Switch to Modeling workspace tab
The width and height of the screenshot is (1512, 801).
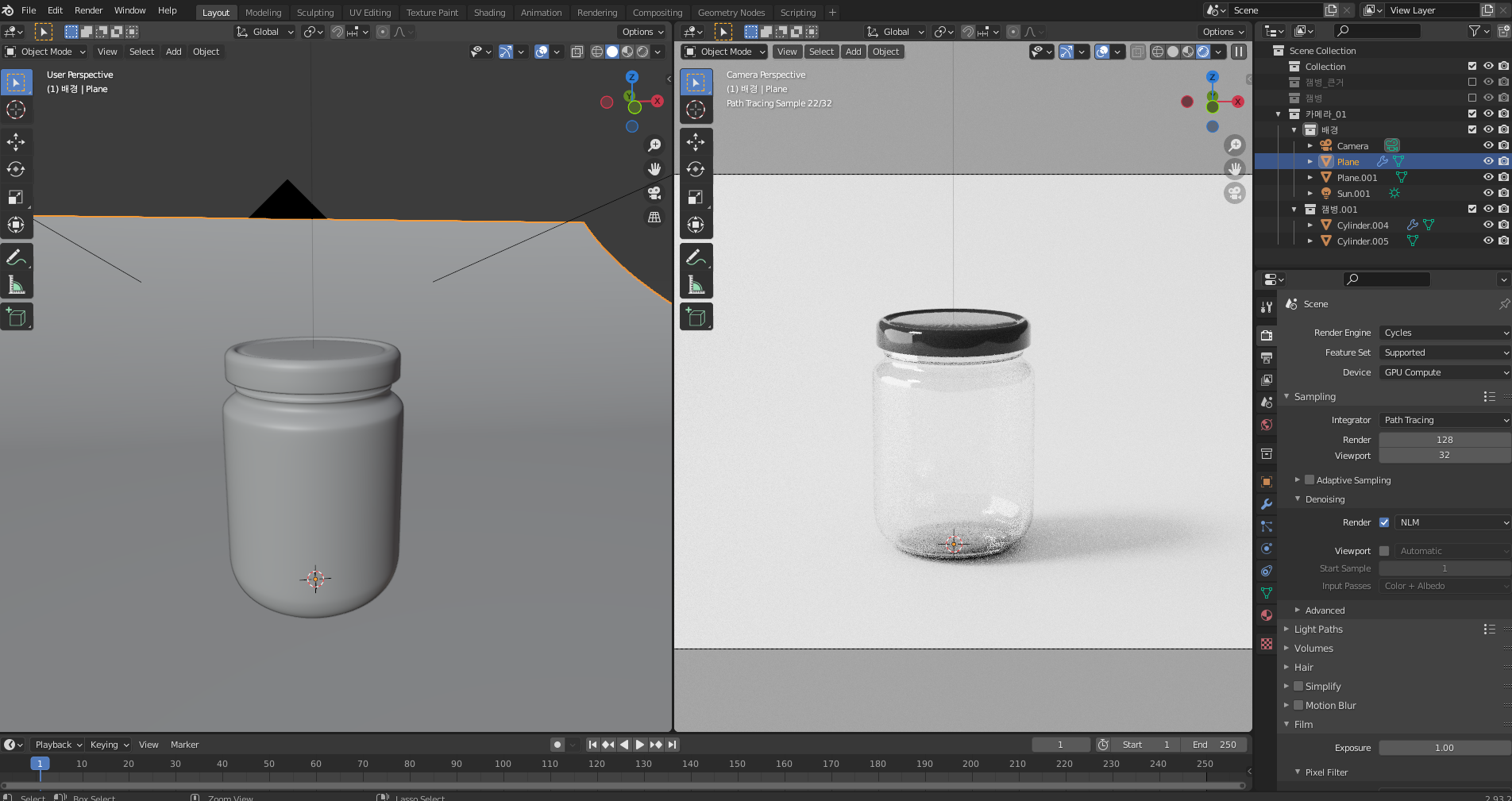(263, 13)
